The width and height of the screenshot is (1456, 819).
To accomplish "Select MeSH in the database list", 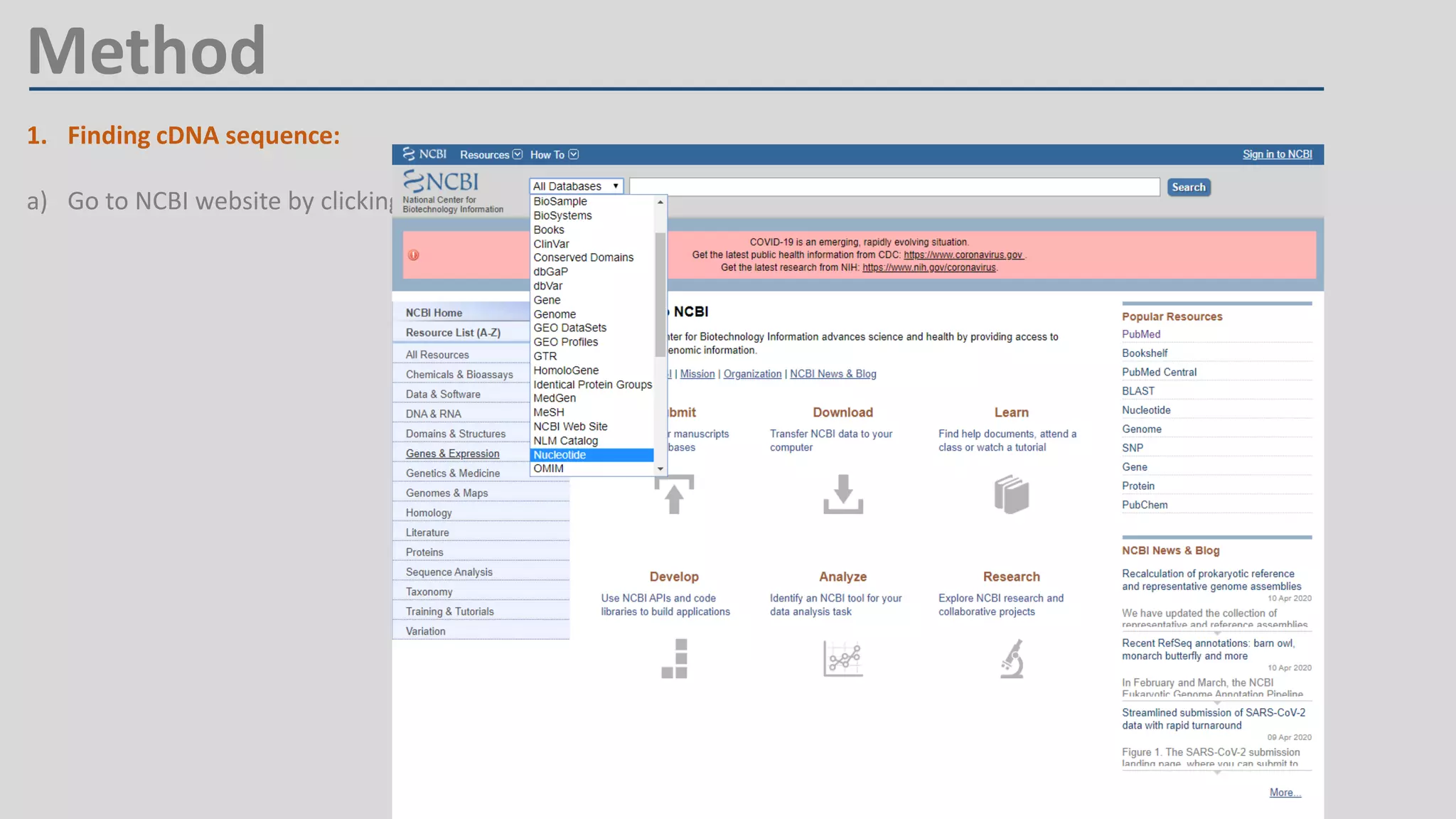I will click(x=591, y=412).
